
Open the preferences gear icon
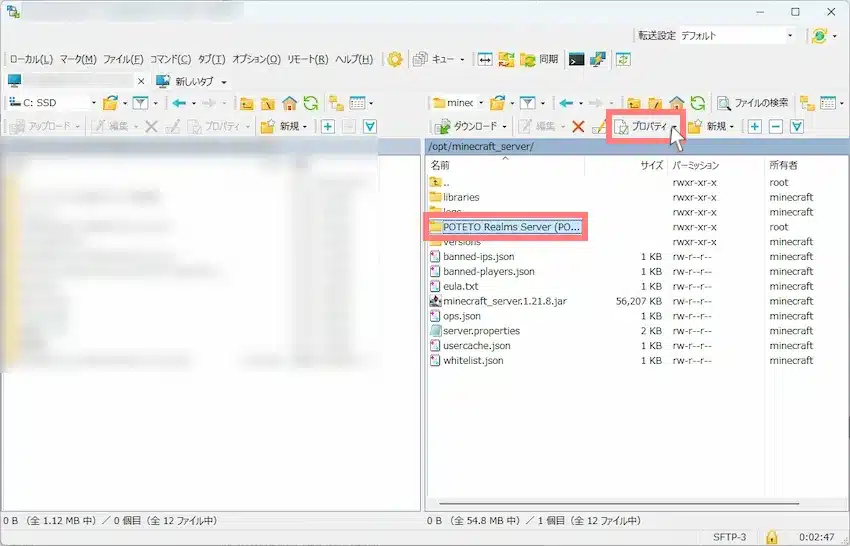395,59
